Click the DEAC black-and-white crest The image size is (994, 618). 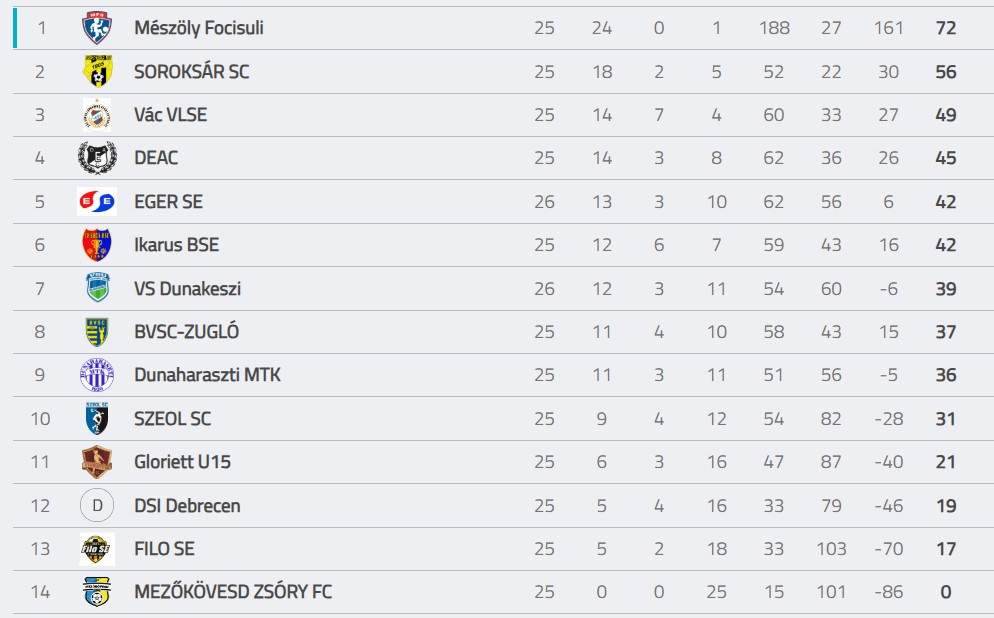[97, 158]
